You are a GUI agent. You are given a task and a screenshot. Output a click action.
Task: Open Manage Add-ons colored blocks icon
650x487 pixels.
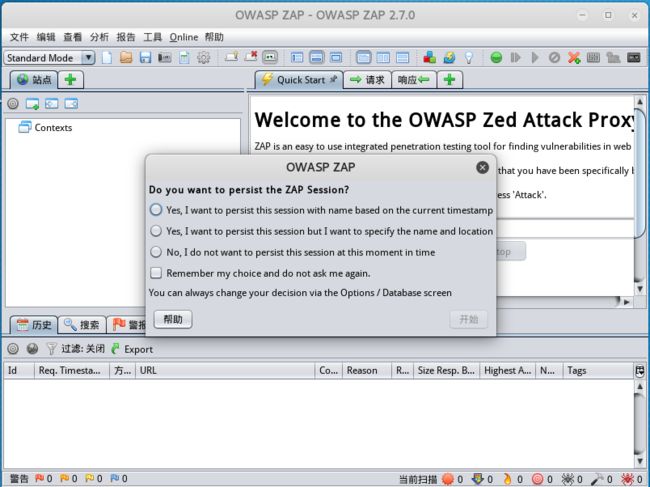tap(429, 57)
